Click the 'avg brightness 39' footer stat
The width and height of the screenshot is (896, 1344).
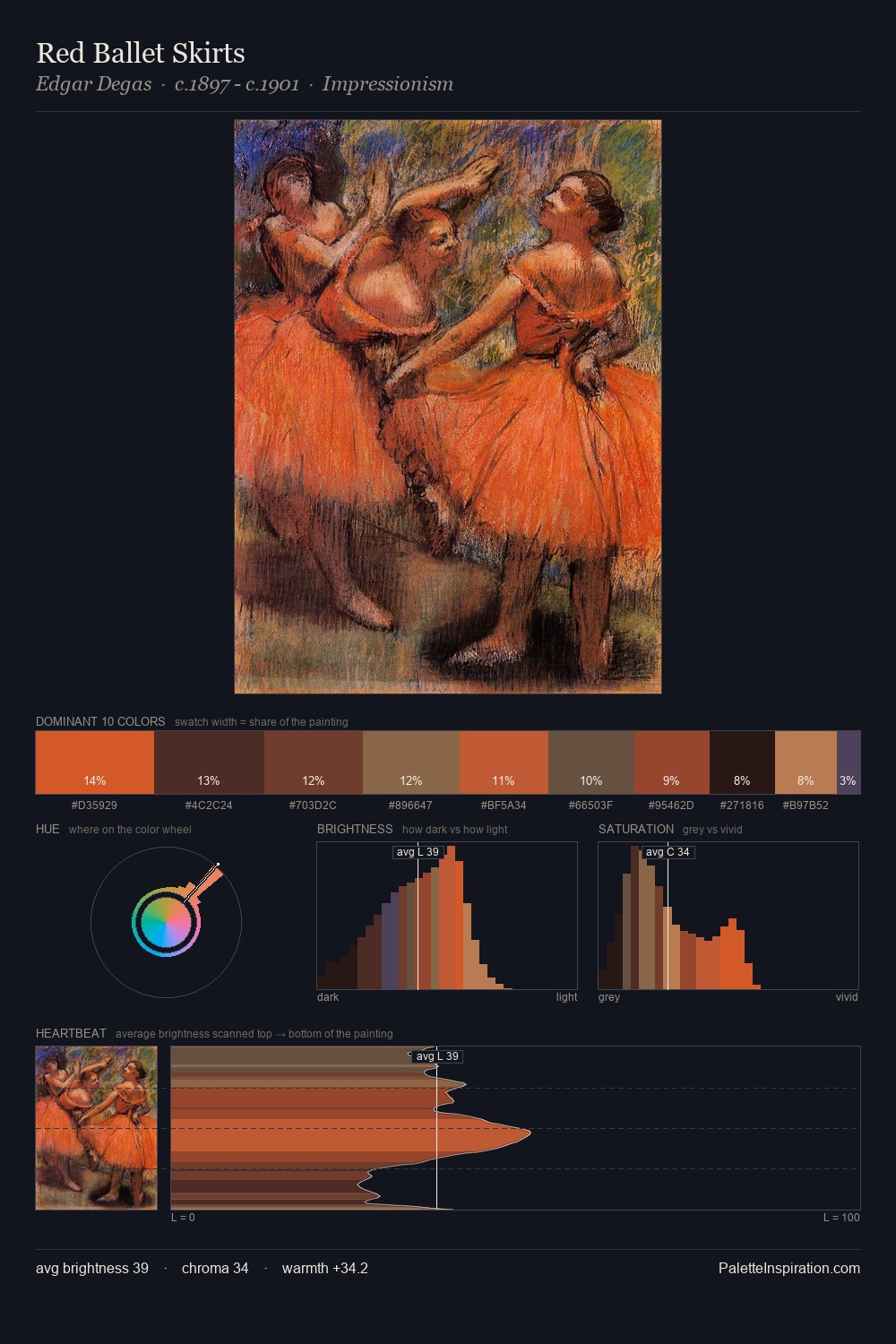[92, 1268]
